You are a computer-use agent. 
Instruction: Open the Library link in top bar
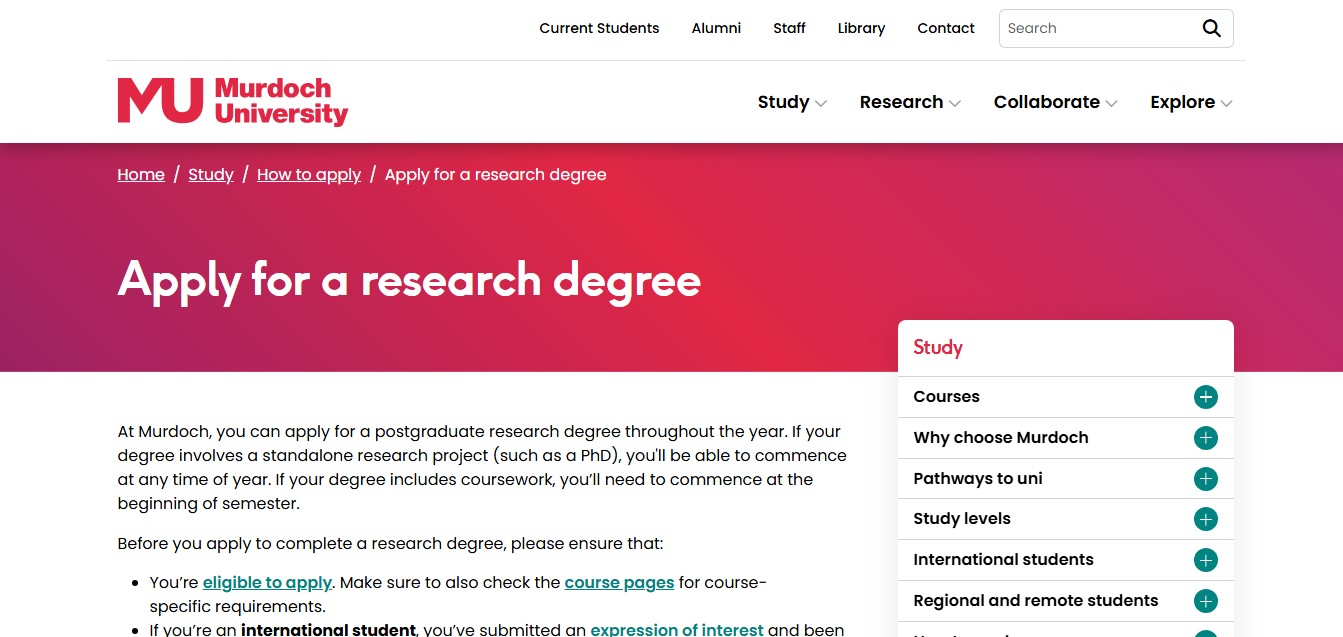pos(861,28)
